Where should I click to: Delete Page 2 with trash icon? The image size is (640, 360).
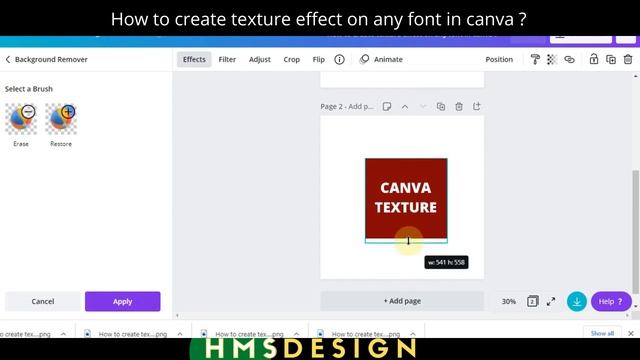coord(459,107)
